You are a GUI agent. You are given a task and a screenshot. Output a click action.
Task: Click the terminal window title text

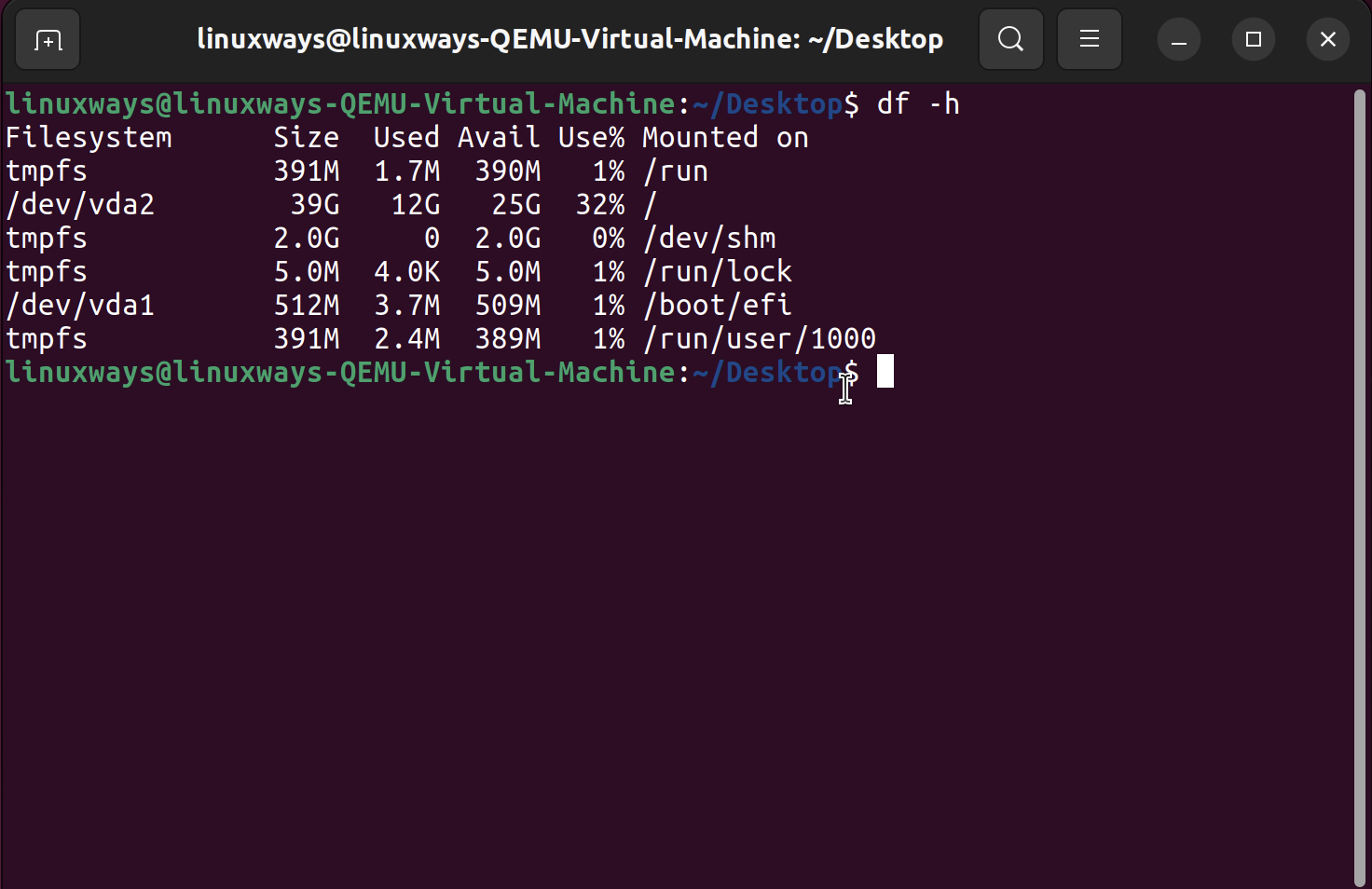(569, 39)
